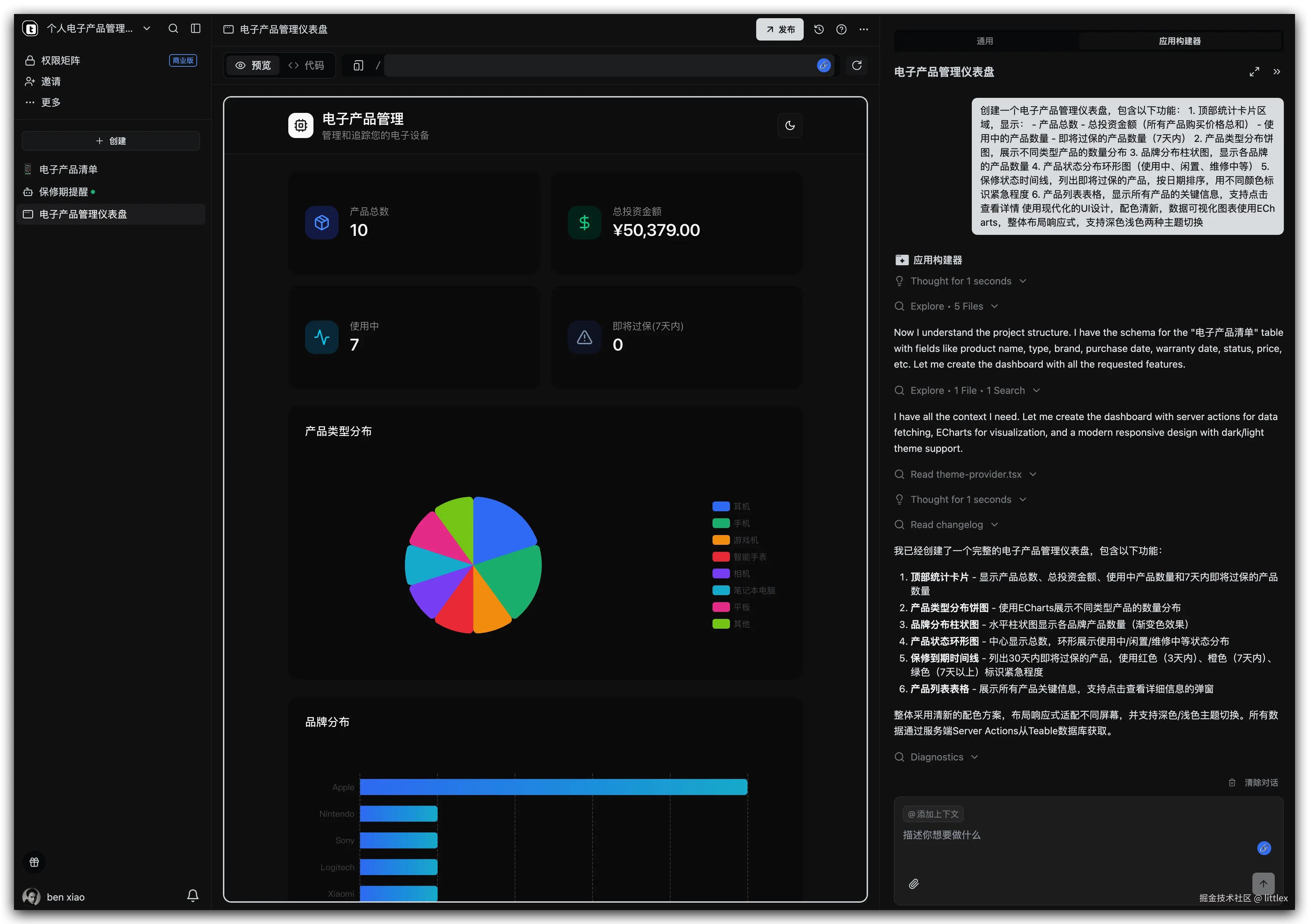Open the workspace name dropdown chevron
1309x924 pixels.
(146, 29)
